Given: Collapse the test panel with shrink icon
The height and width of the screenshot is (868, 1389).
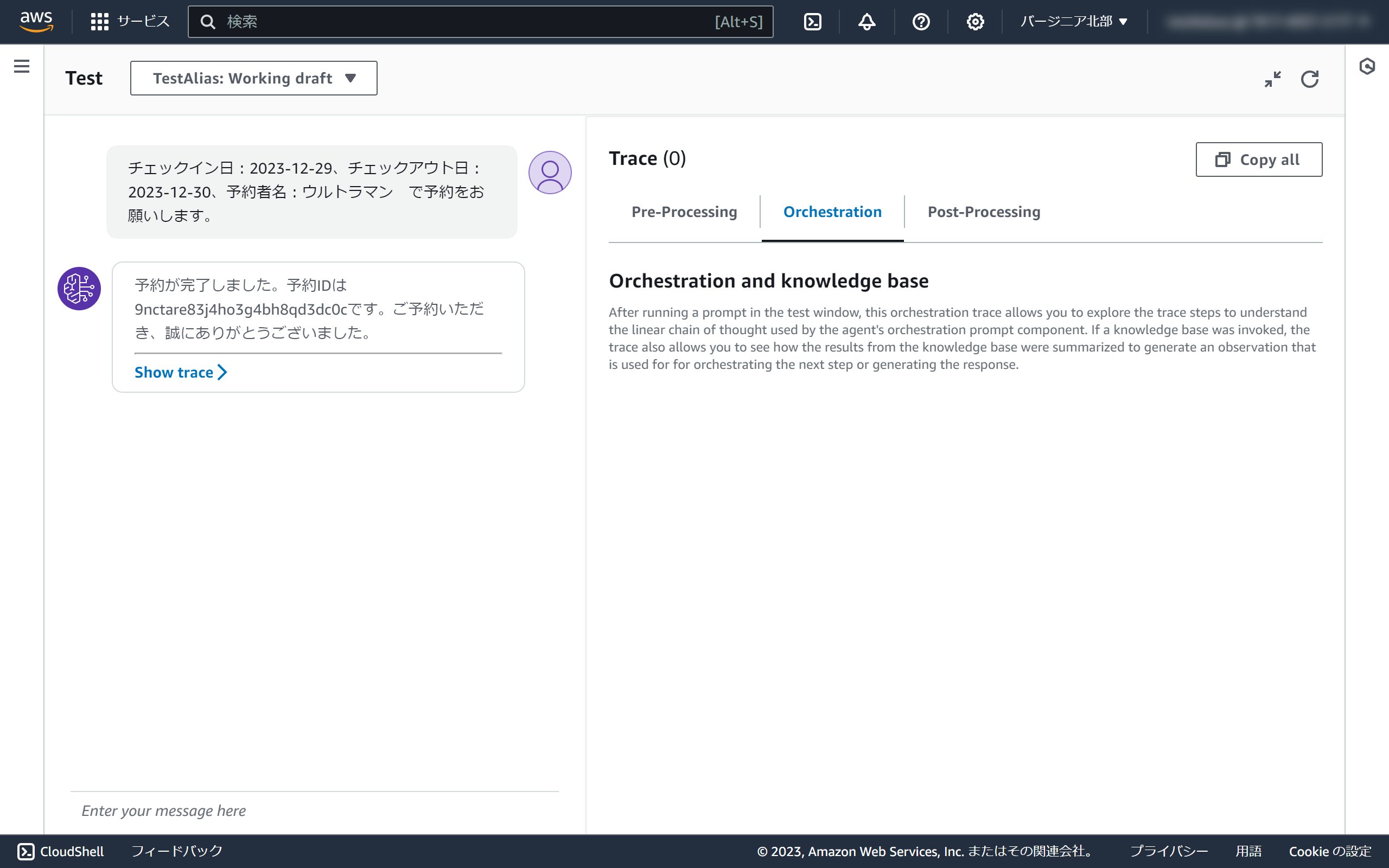Looking at the screenshot, I should [x=1272, y=79].
